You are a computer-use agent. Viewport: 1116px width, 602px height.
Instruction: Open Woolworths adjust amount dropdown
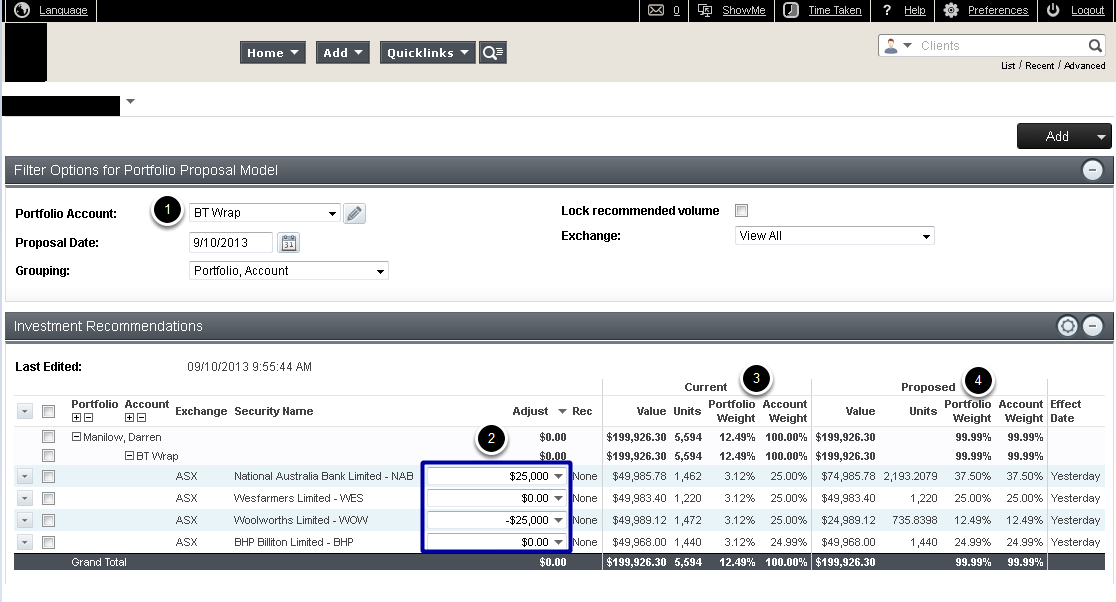(559, 520)
